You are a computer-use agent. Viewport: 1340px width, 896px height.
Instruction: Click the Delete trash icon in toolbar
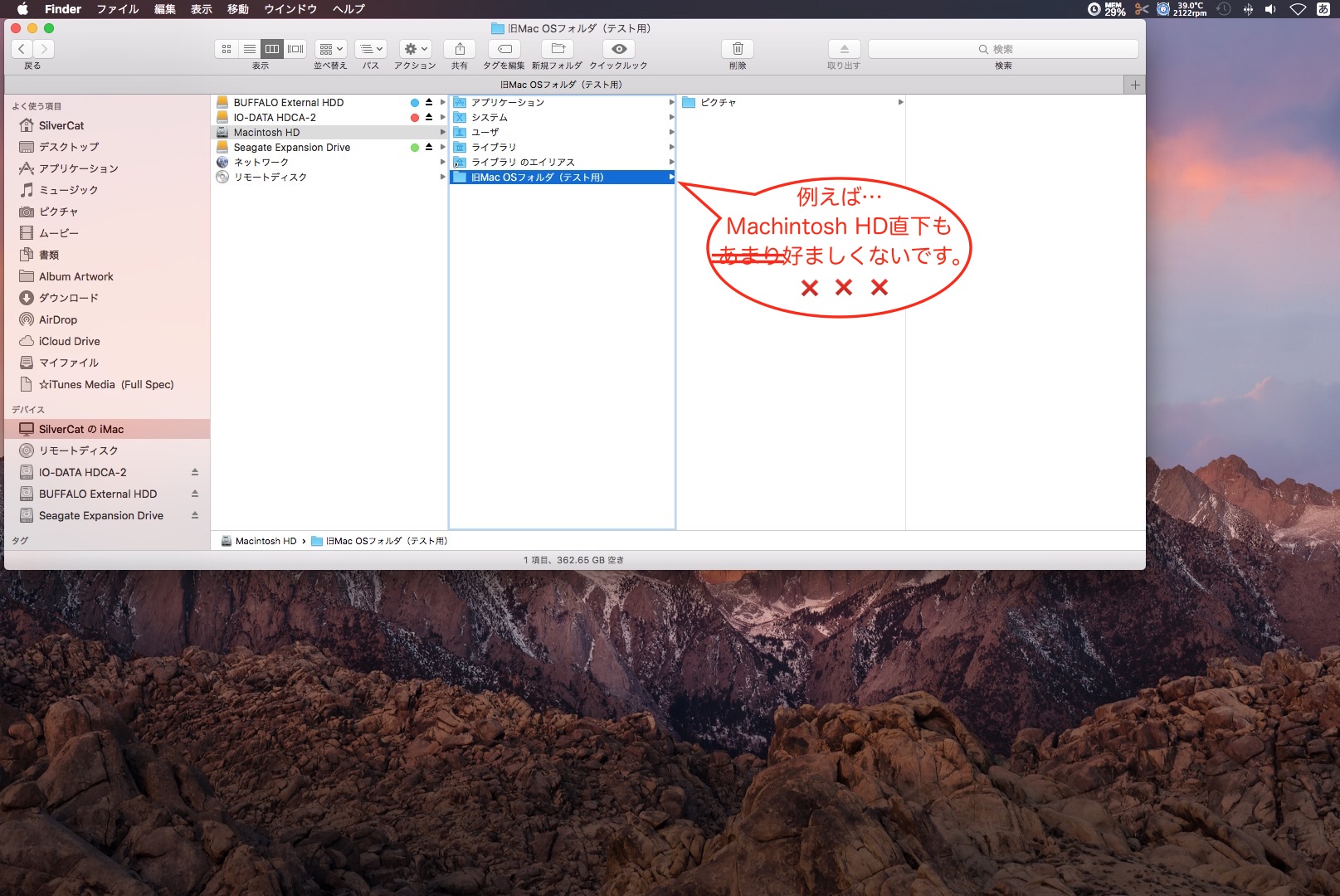click(x=738, y=49)
